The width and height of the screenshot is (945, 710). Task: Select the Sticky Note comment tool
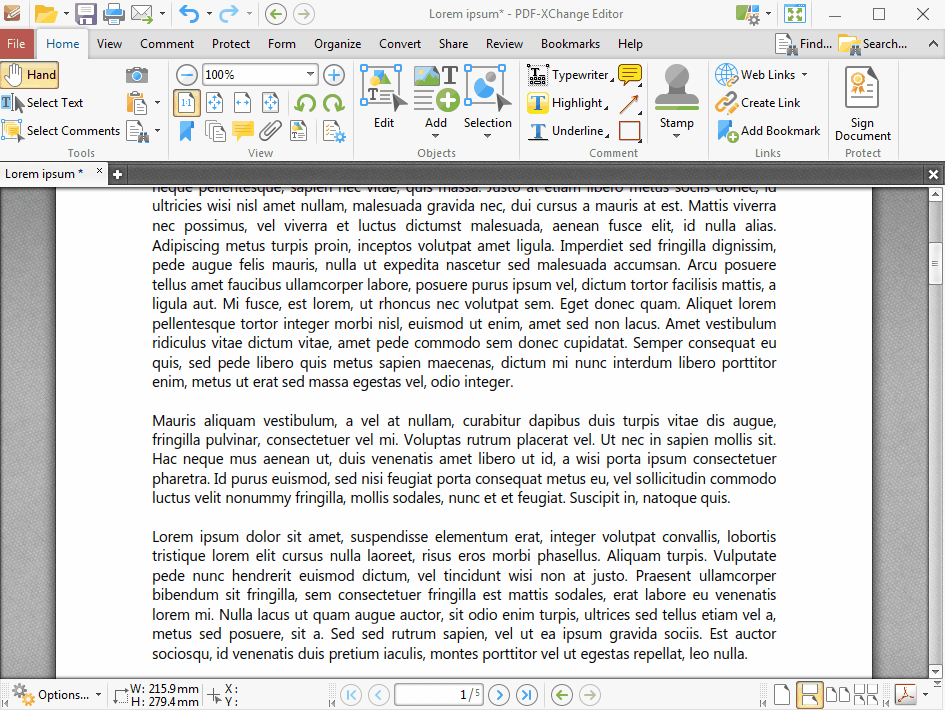pos(630,75)
